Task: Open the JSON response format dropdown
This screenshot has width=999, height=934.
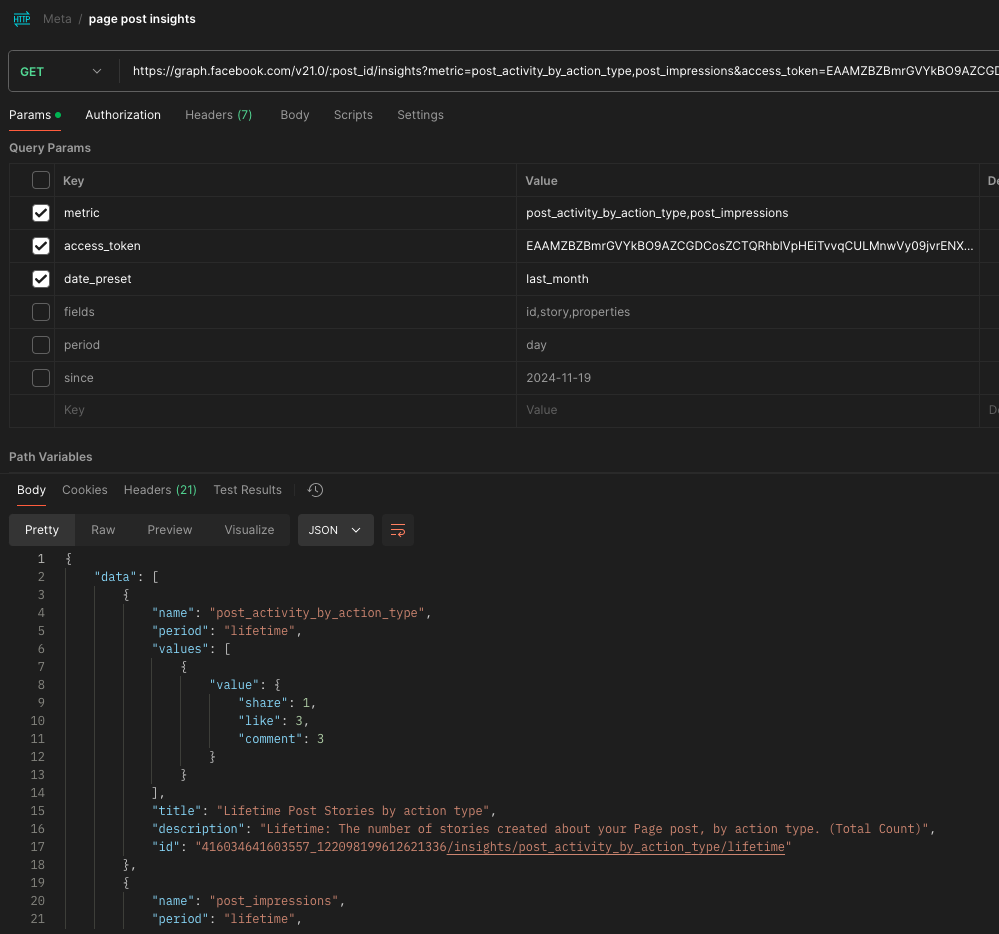Action: pos(335,530)
